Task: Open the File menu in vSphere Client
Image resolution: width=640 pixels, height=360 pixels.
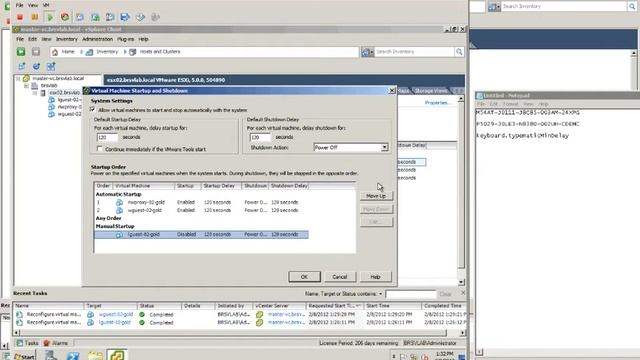Action: pos(20,39)
